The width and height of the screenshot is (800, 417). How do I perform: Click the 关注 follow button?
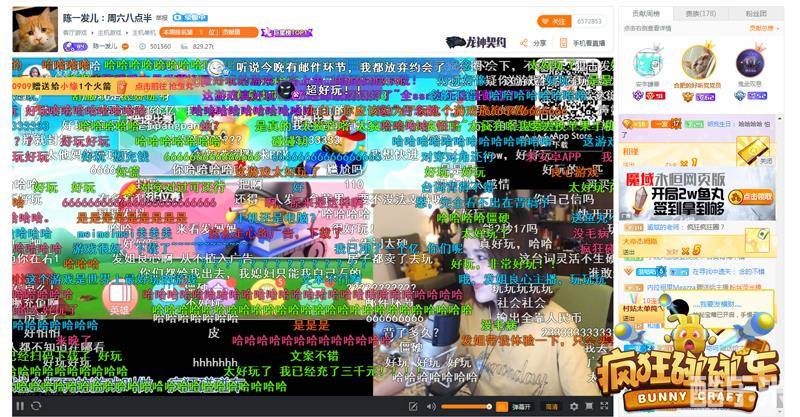552,20
